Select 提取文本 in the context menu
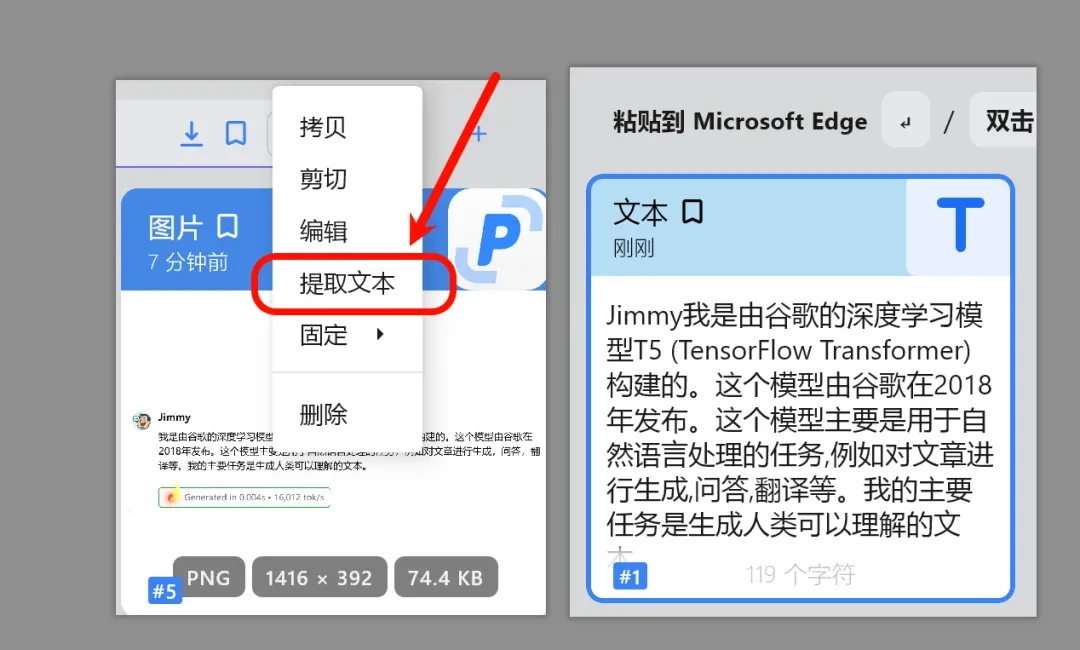 (x=347, y=284)
